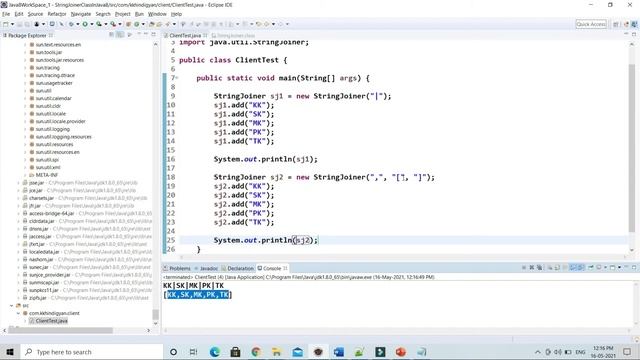This screenshot has width=640, height=360.
Task: Open Package Explorer view menu
Action: pos(130,35)
